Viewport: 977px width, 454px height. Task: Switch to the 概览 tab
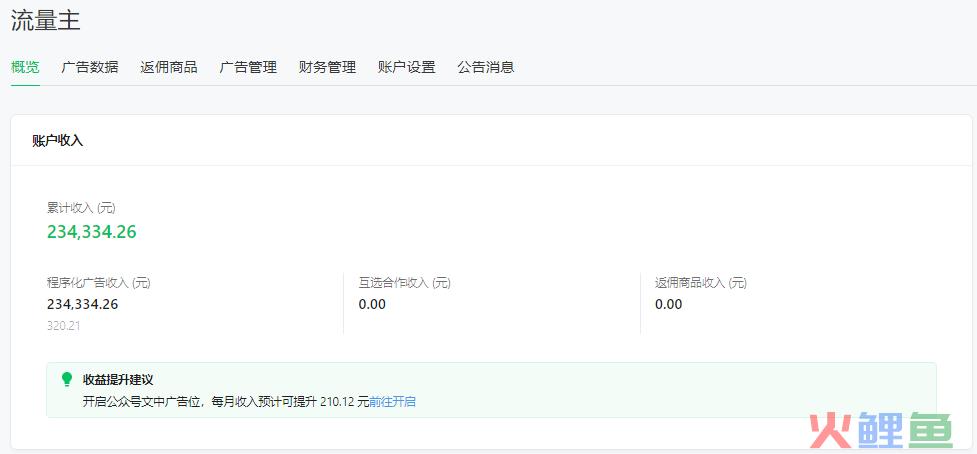point(26,67)
